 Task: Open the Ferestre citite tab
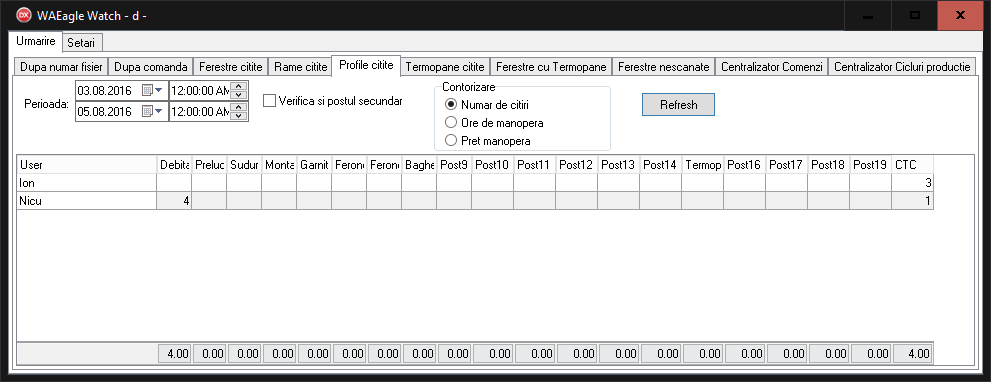(x=231, y=66)
